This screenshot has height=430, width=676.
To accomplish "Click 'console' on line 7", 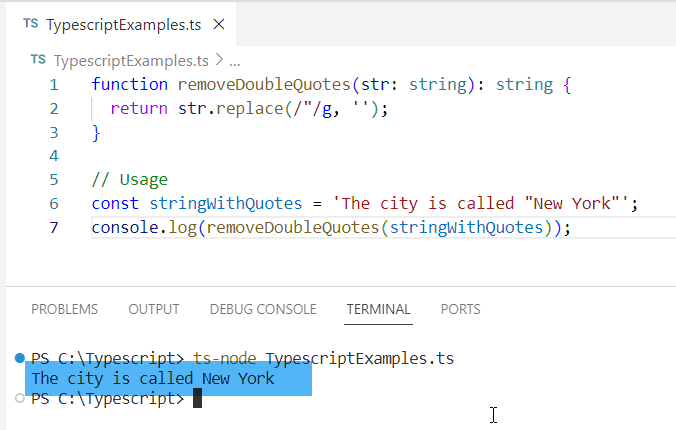I will [x=125, y=227].
